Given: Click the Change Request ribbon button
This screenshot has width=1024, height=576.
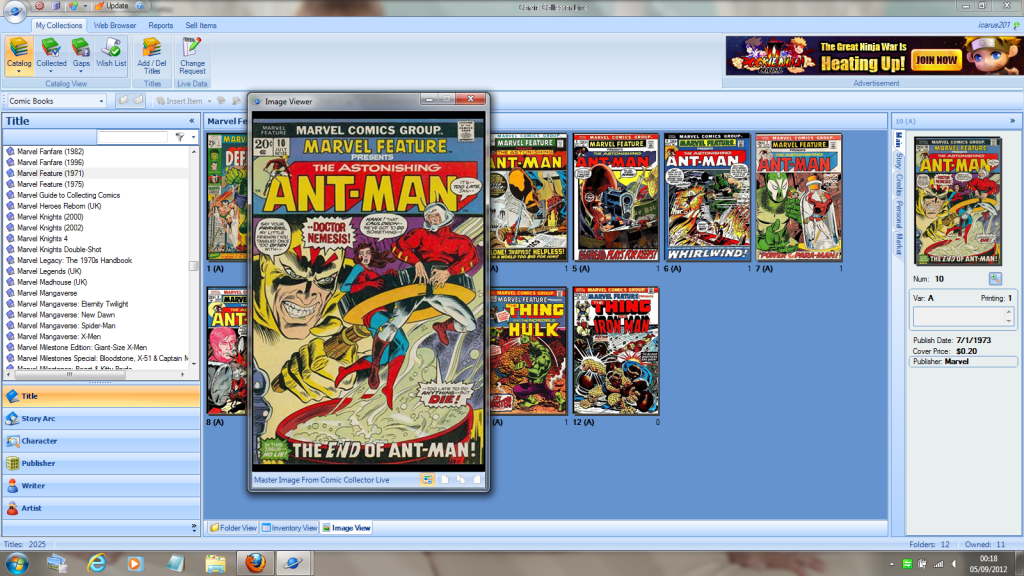Looking at the screenshot, I should click(x=192, y=56).
